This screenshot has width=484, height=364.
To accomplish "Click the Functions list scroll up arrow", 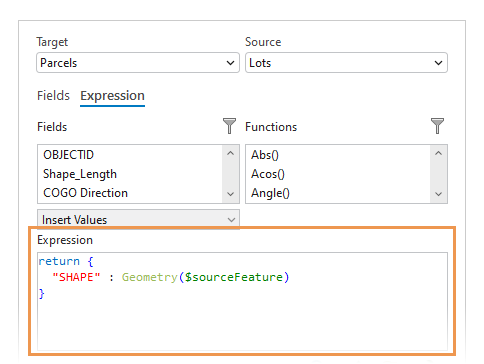I will (439, 153).
